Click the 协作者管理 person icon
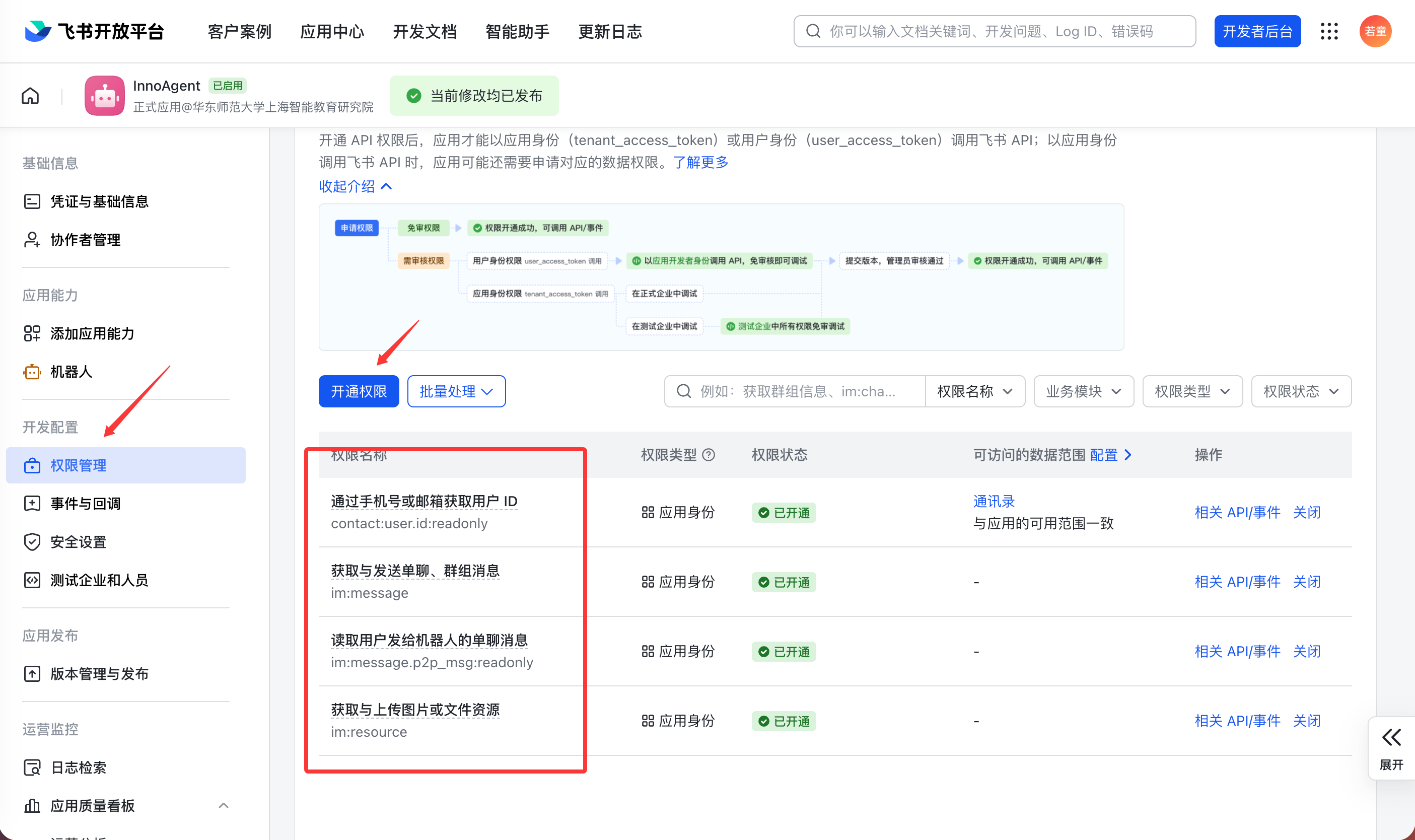This screenshot has height=840, width=1415. [32, 240]
